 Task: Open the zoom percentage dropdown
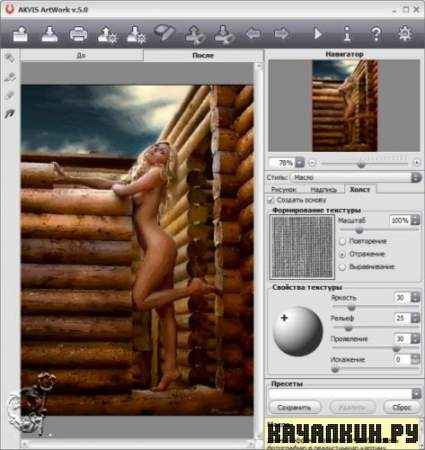click(300, 163)
